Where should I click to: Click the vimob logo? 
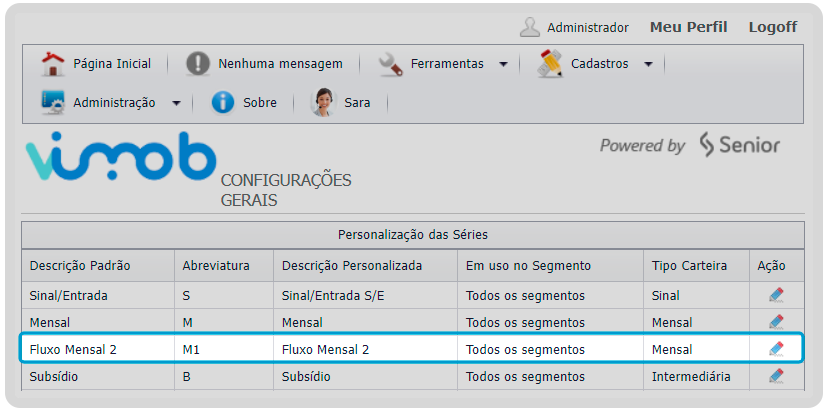(x=121, y=157)
